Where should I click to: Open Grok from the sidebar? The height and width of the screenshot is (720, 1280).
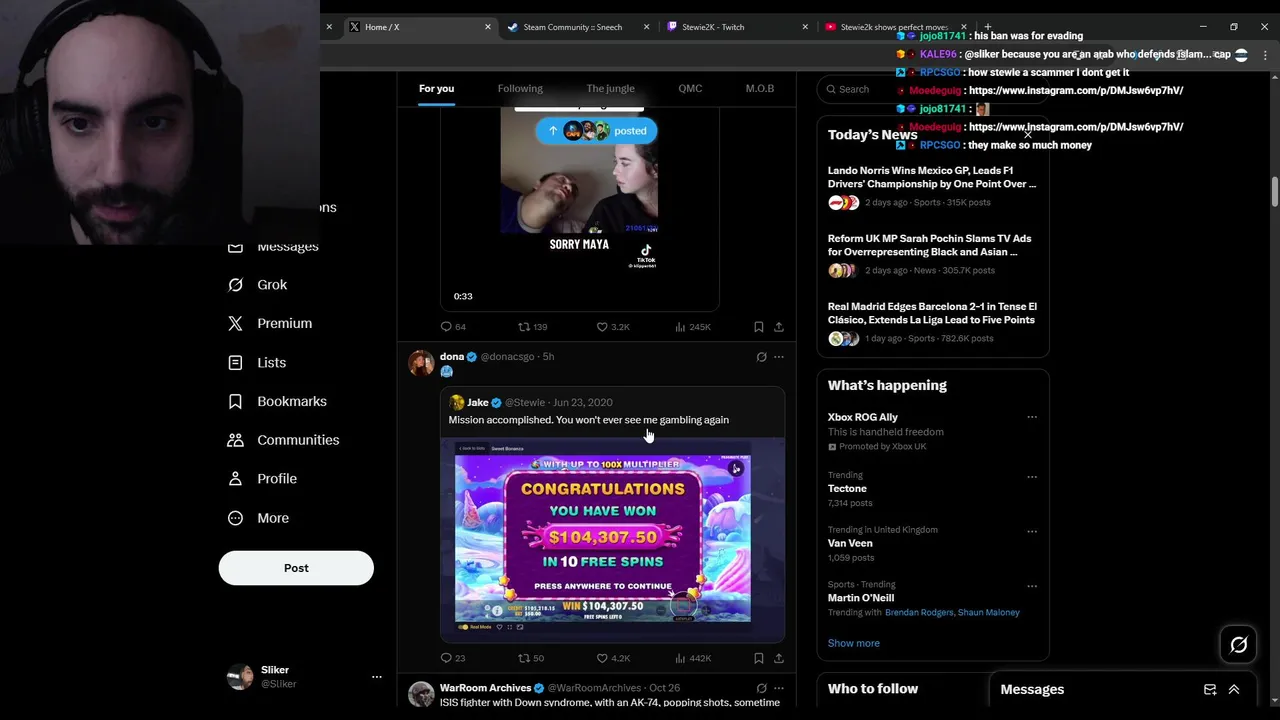coord(258,285)
